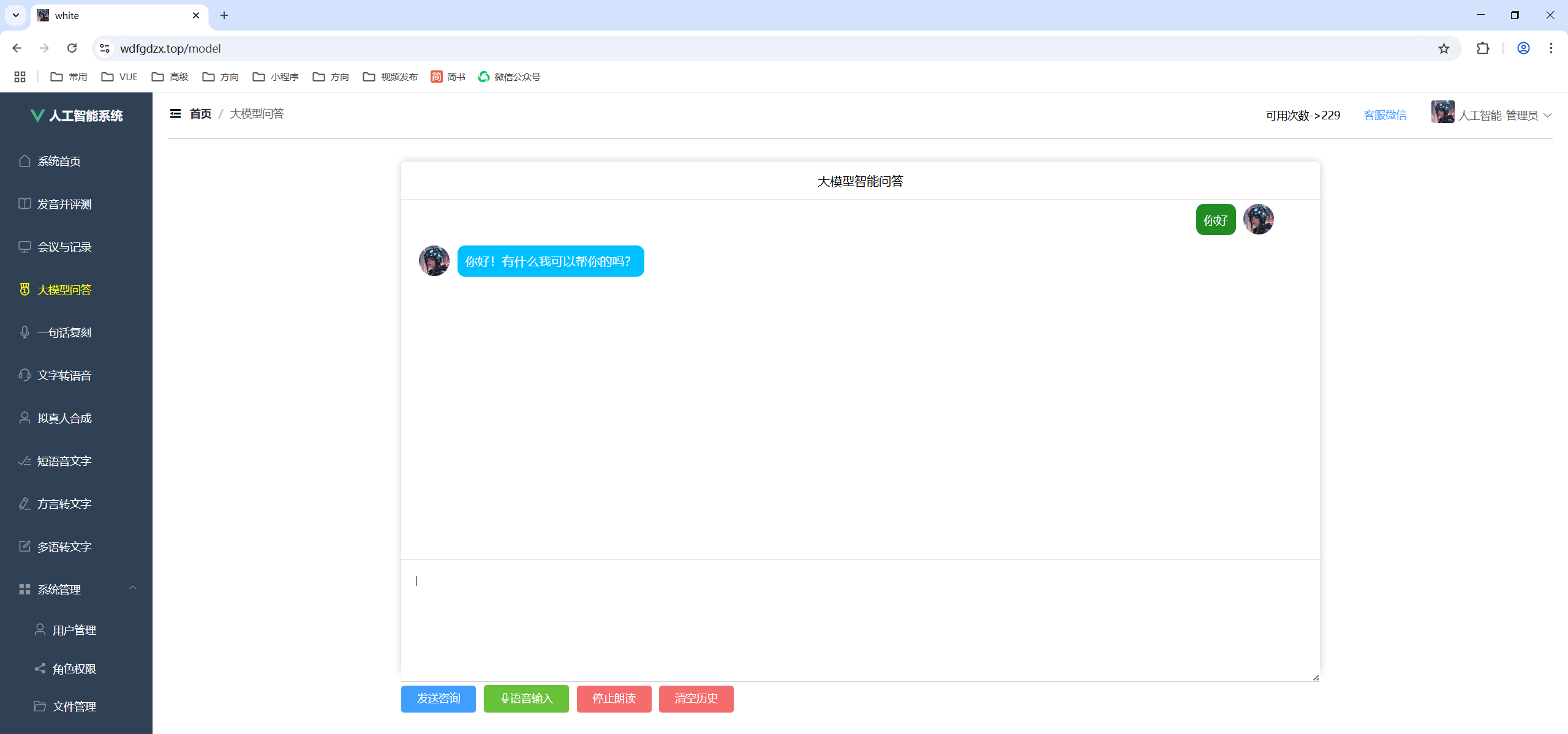Select 多语转文字 in the sidebar
Image resolution: width=1568 pixels, height=734 pixels.
coord(76,547)
